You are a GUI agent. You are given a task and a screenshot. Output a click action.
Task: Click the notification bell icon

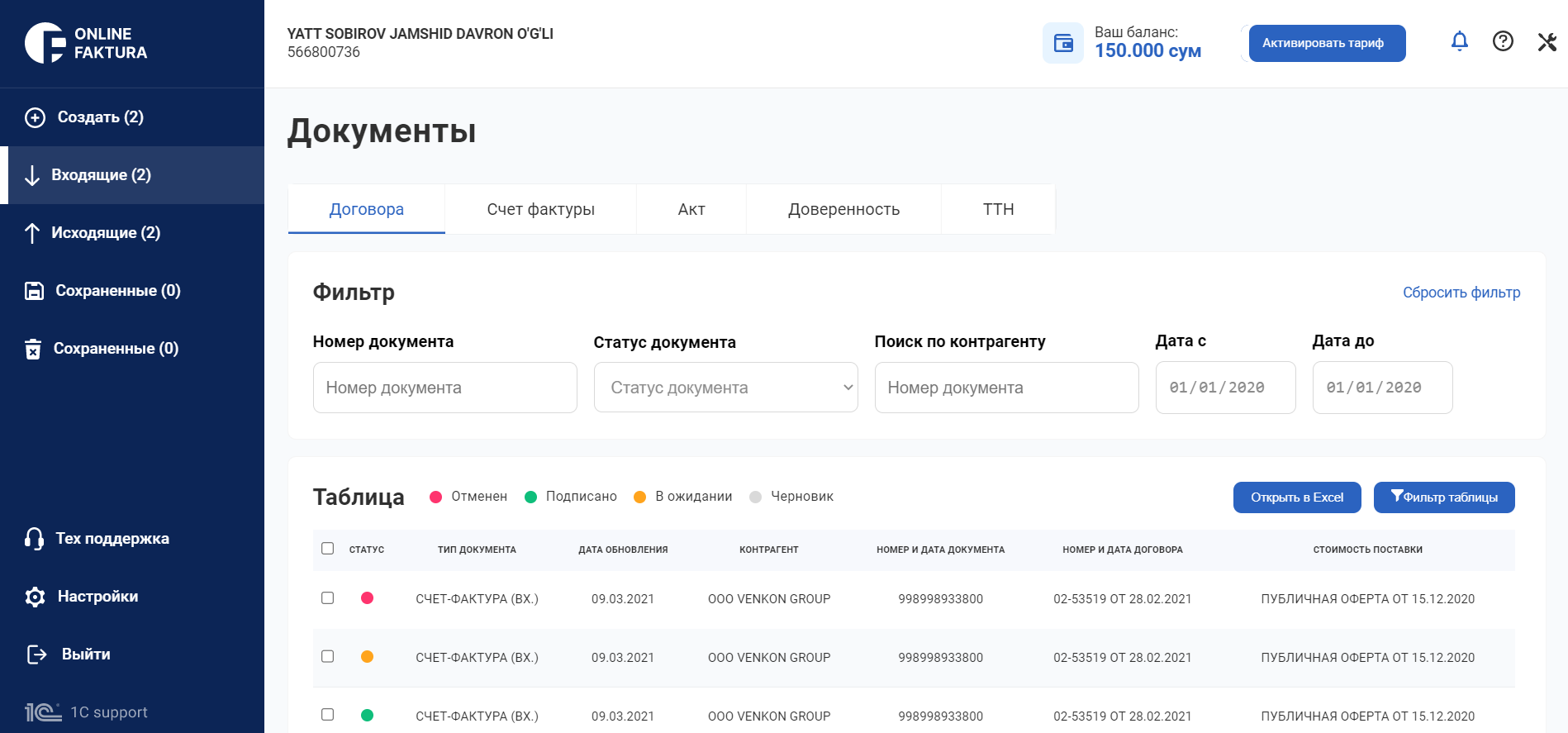pyautogui.click(x=1460, y=41)
